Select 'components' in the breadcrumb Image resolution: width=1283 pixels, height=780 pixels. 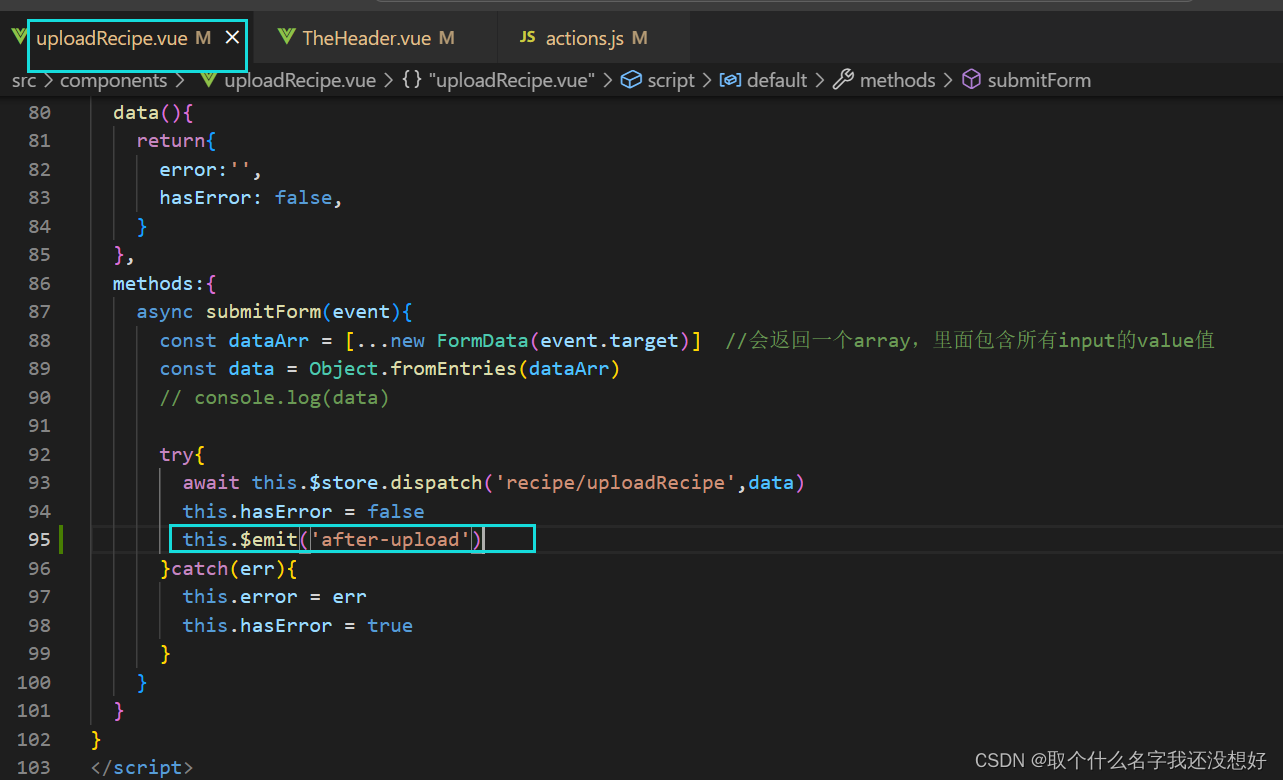tap(113, 80)
